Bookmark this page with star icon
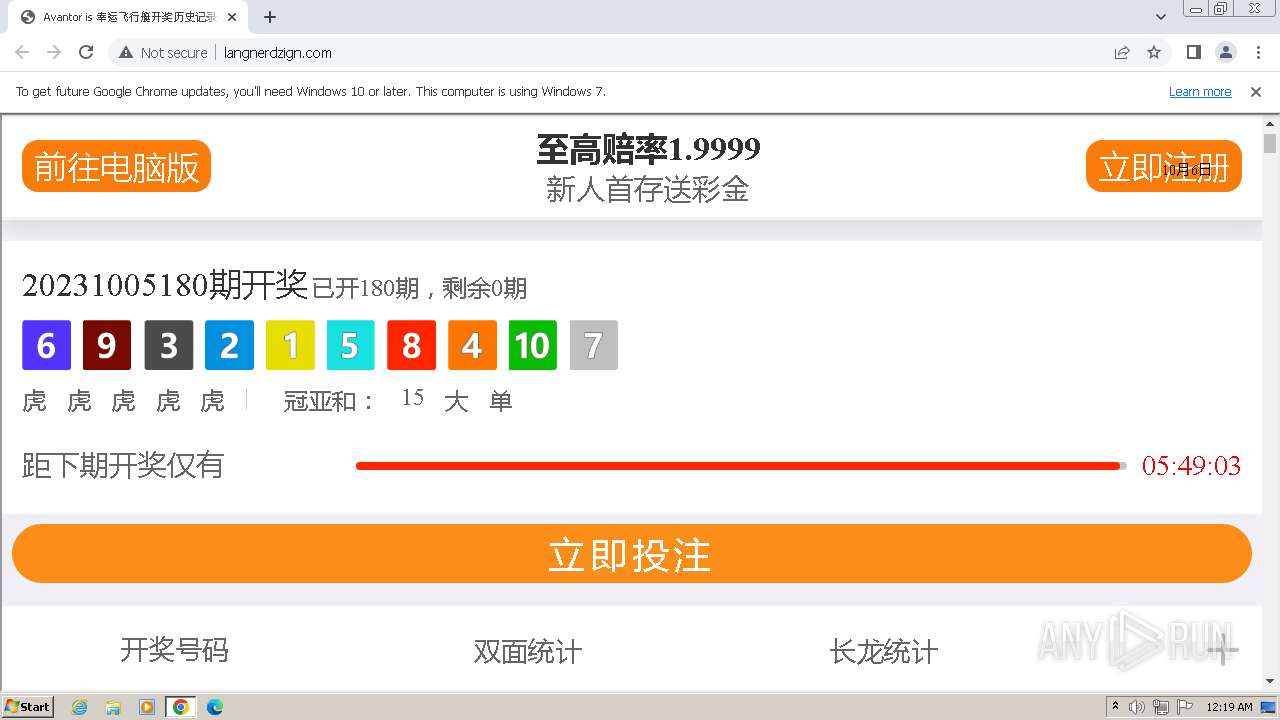 1154,52
